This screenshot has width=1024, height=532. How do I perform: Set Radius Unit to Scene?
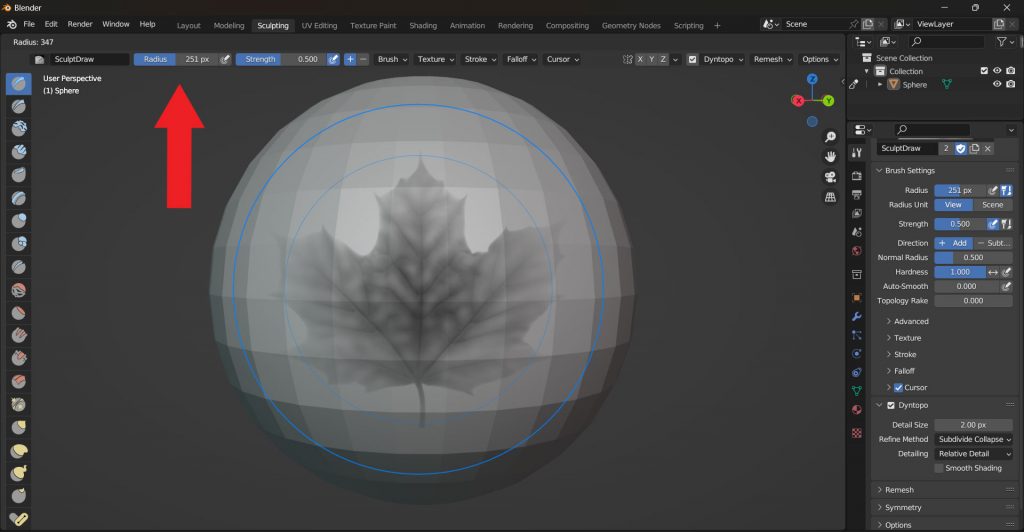(993, 205)
